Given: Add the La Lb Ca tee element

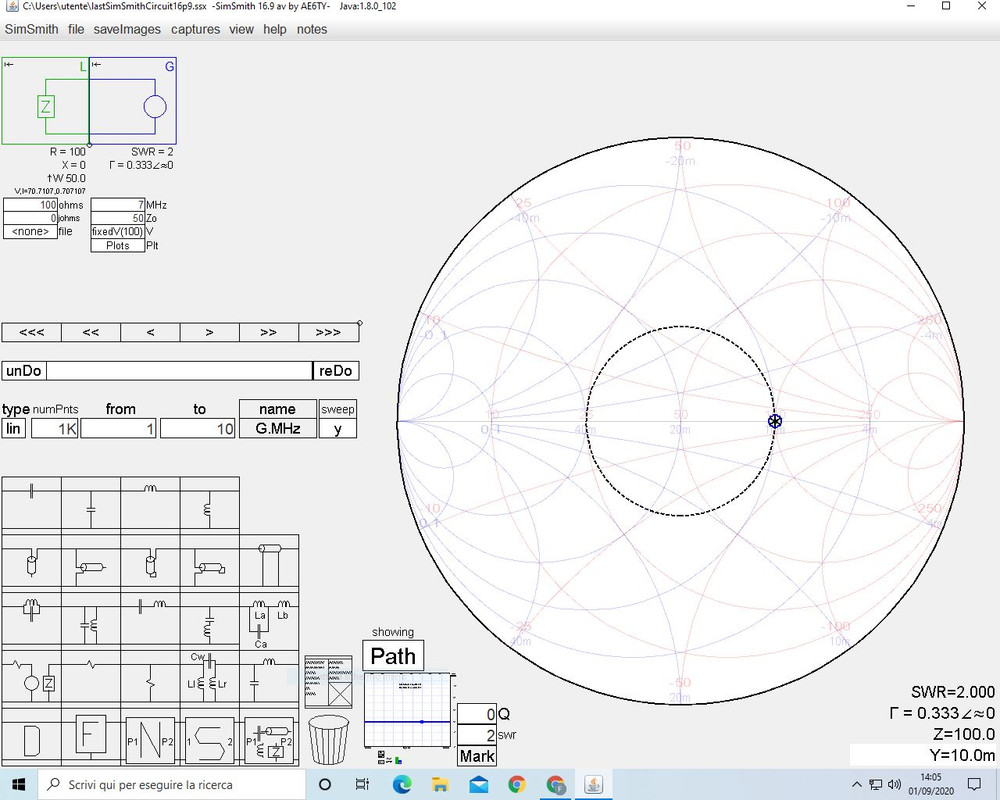Looking at the screenshot, I should click(x=269, y=620).
